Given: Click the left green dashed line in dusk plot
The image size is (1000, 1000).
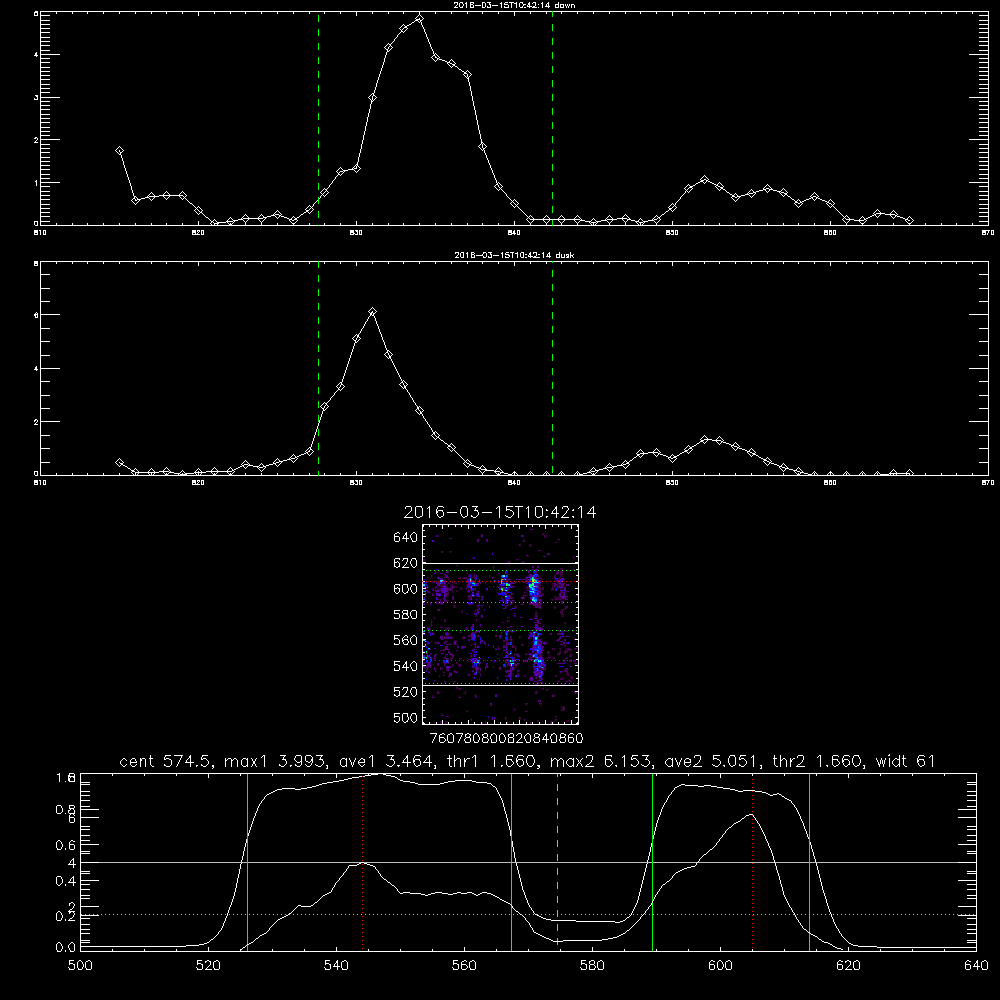Looking at the screenshot, I should click(x=318, y=368).
